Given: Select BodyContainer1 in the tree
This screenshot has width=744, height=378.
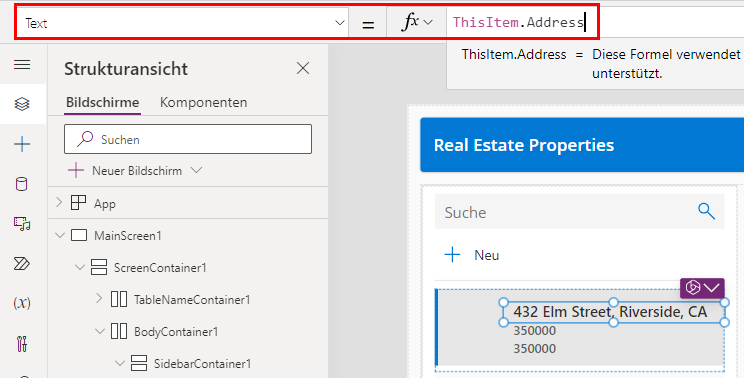Looking at the screenshot, I should 176,332.
